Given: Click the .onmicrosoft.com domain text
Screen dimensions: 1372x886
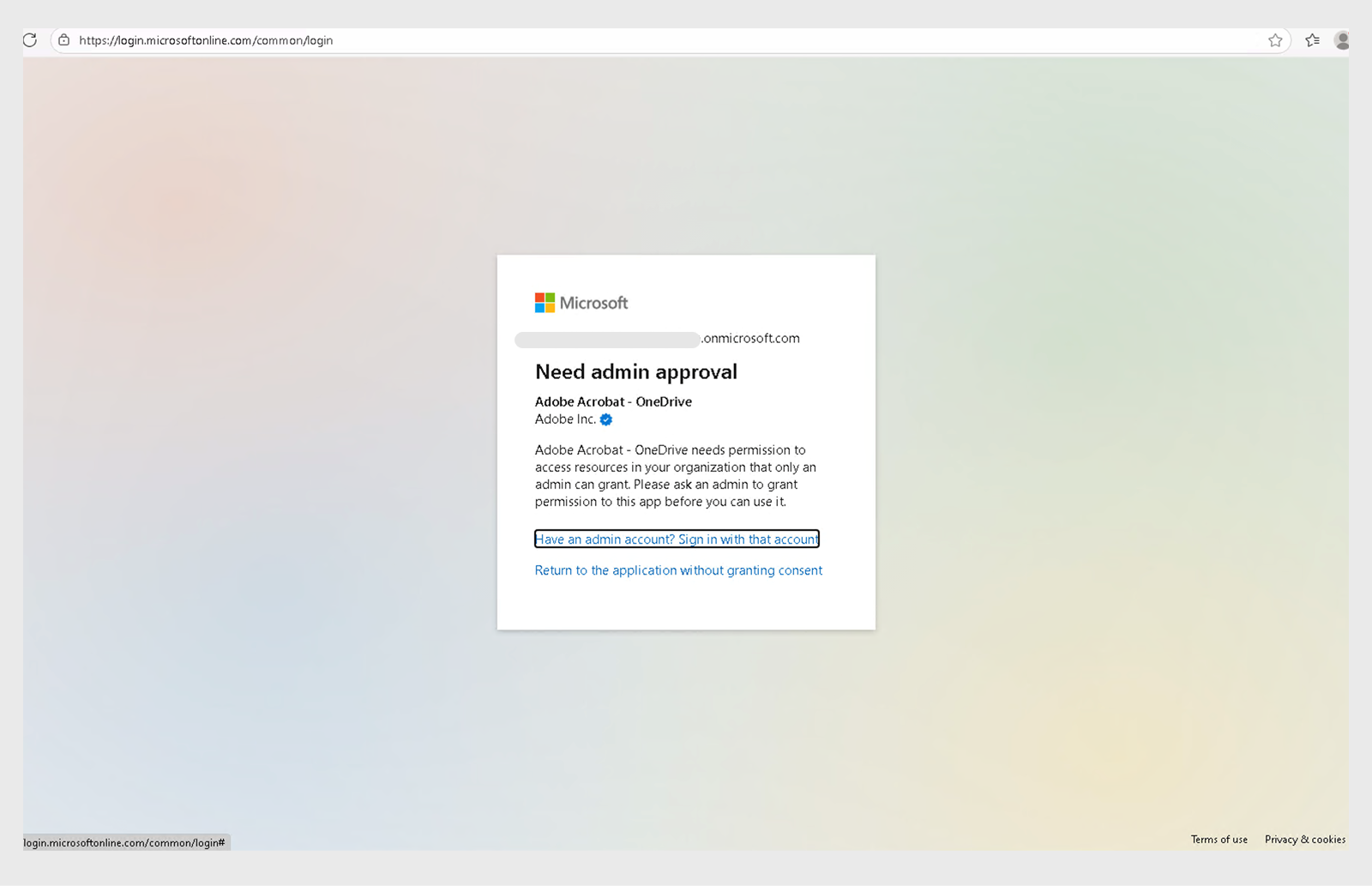Looking at the screenshot, I should pos(750,338).
